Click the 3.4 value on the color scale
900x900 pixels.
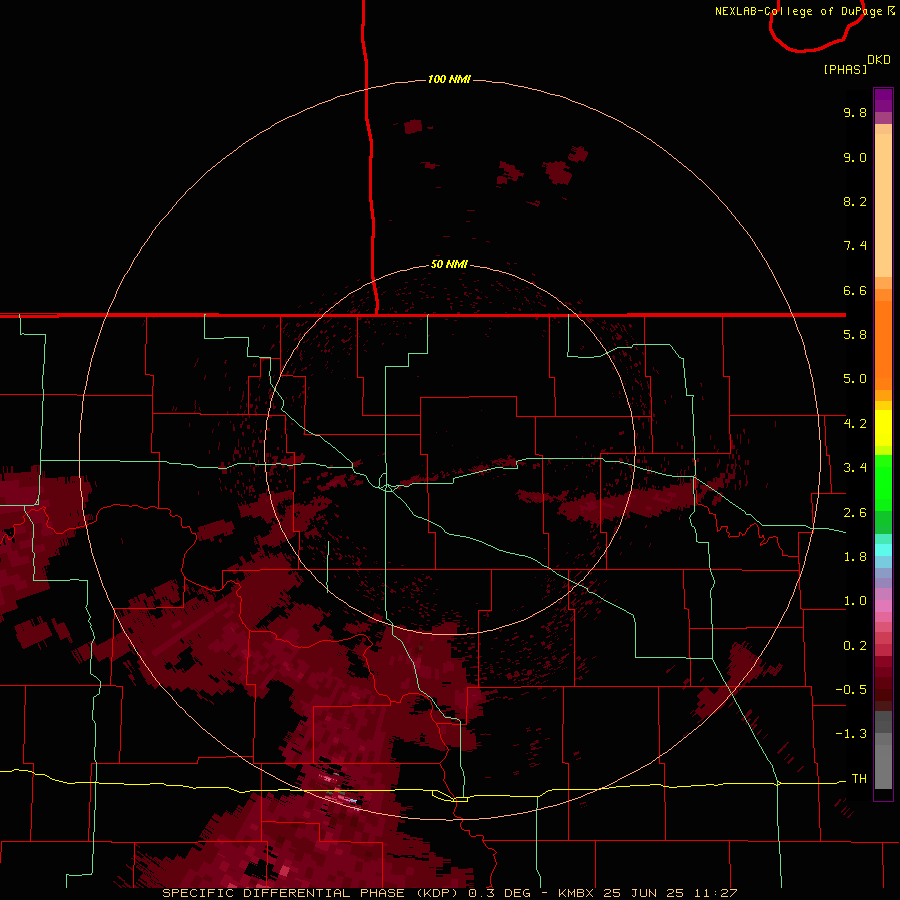855,468
